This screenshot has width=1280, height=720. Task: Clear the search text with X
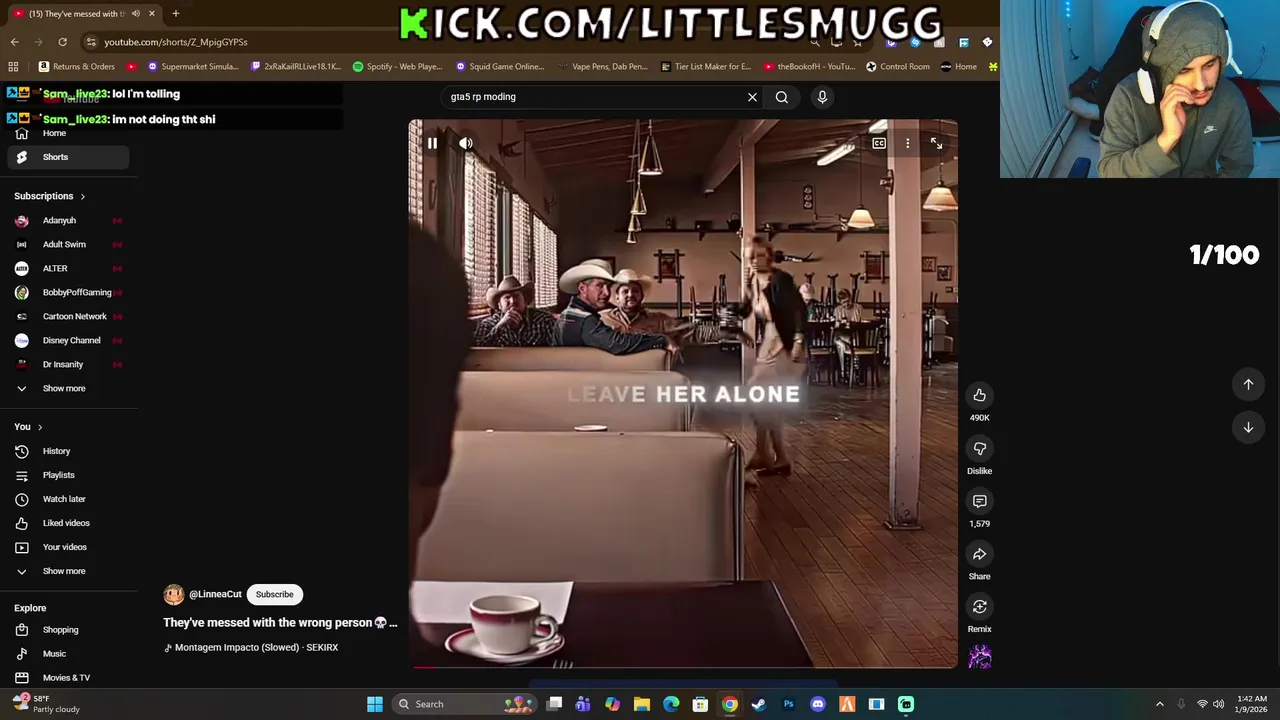click(752, 97)
